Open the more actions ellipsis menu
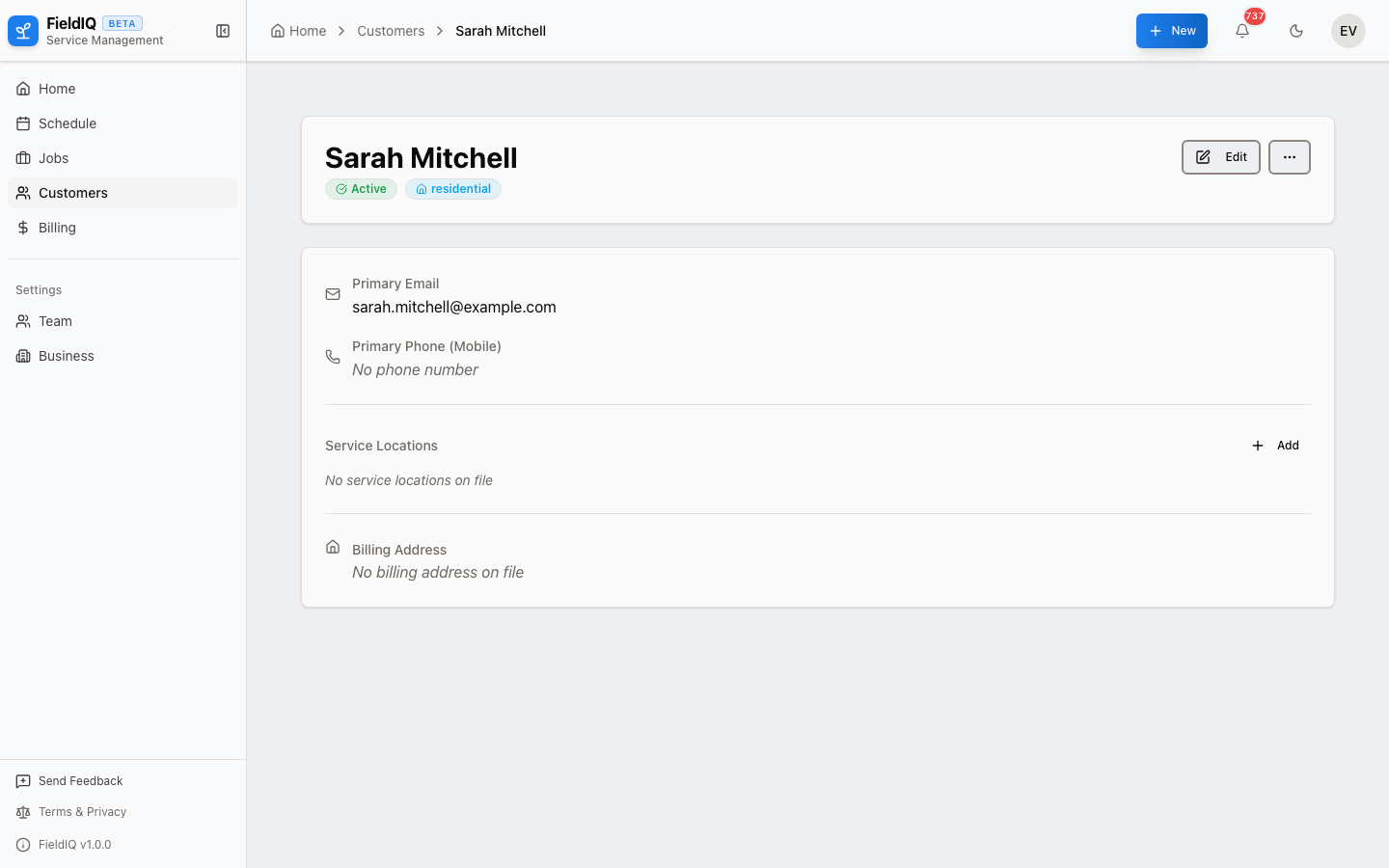This screenshot has width=1389, height=868. [x=1290, y=157]
